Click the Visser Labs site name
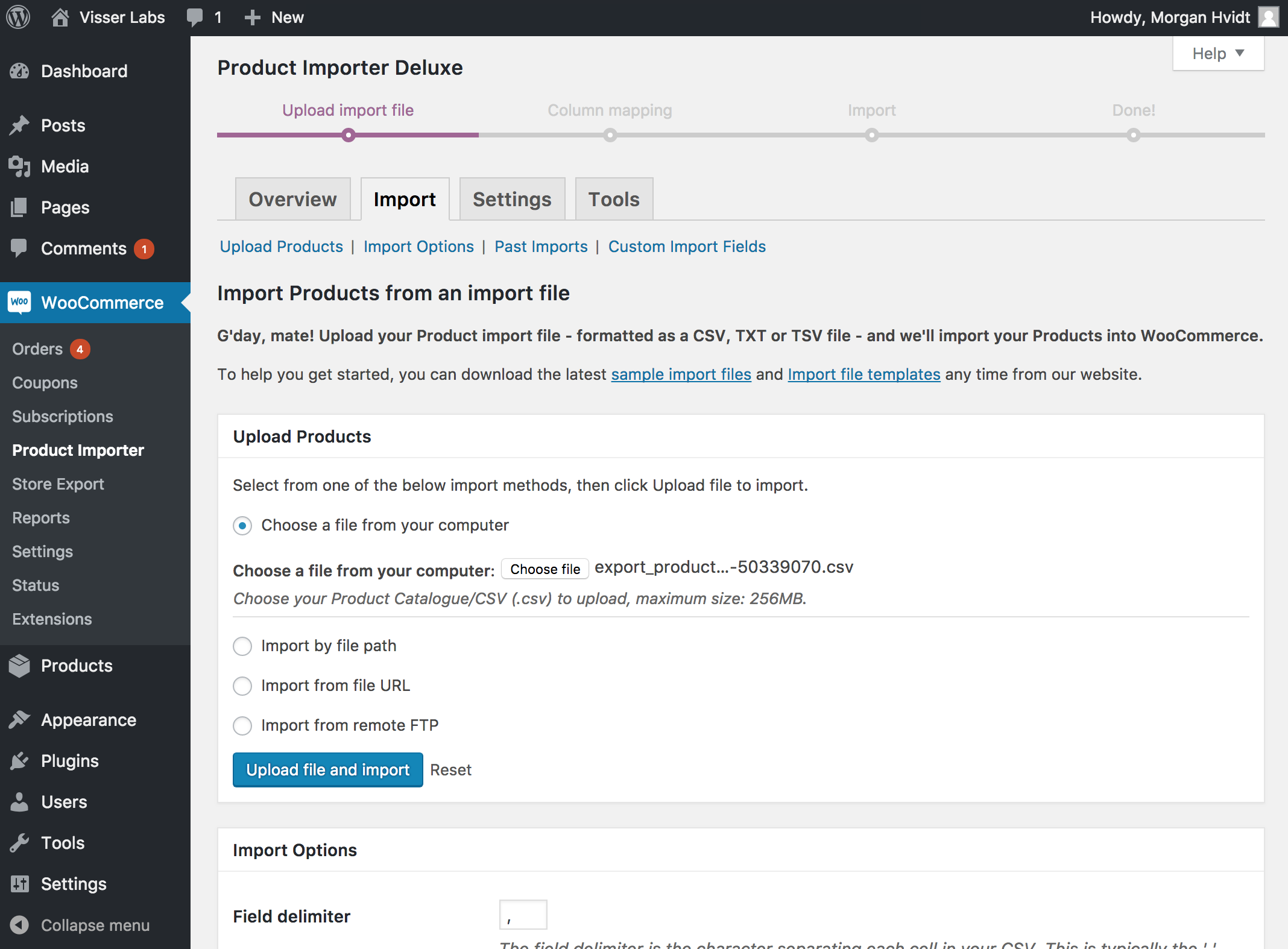Viewport: 1288px width, 949px height. pyautogui.click(x=122, y=17)
